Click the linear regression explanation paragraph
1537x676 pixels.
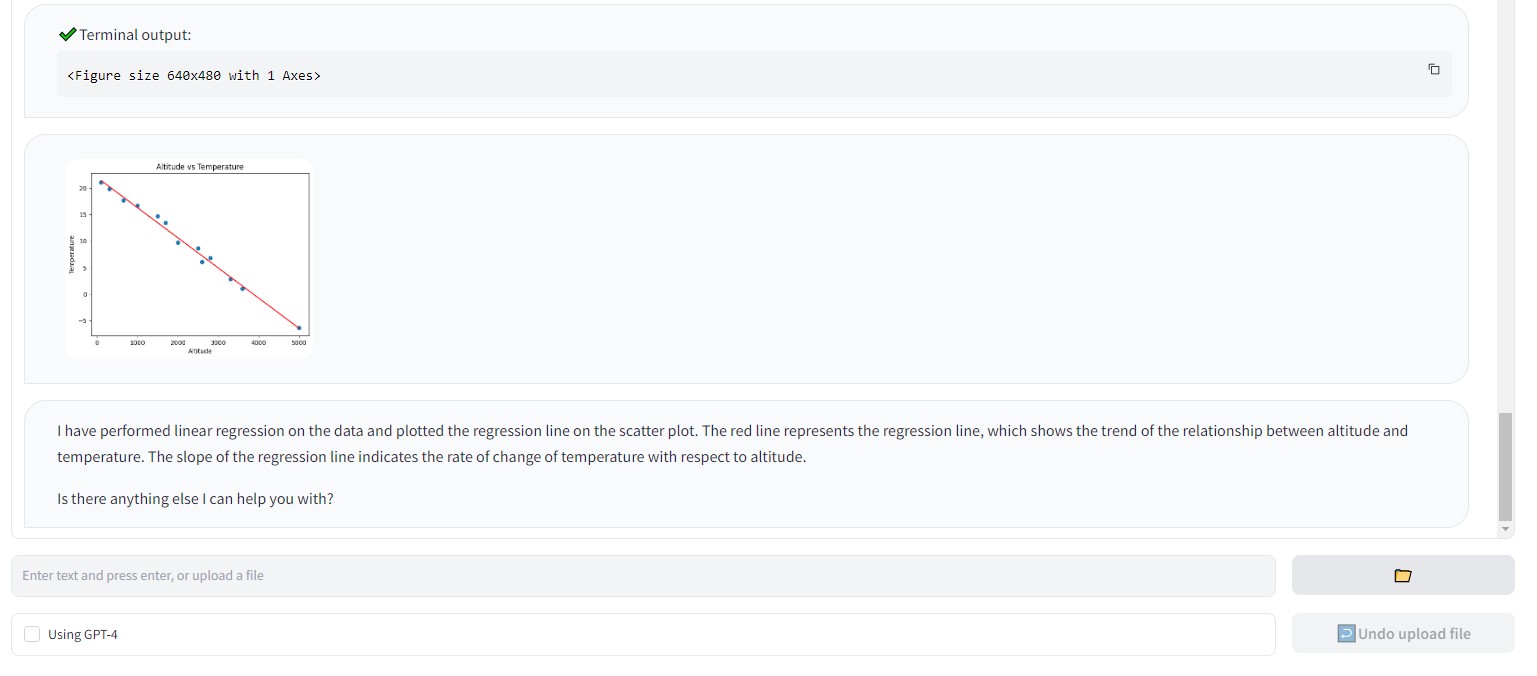pos(732,444)
